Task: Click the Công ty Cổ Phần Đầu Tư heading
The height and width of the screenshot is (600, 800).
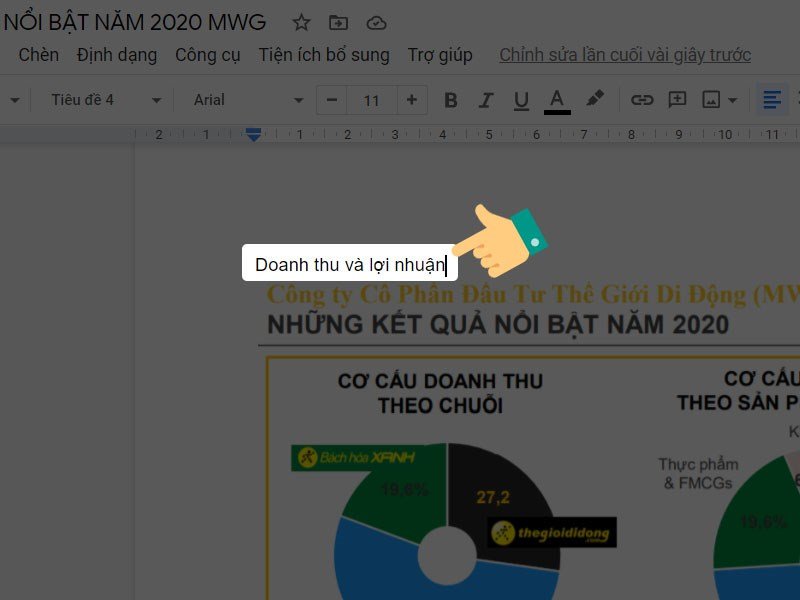Action: [533, 294]
